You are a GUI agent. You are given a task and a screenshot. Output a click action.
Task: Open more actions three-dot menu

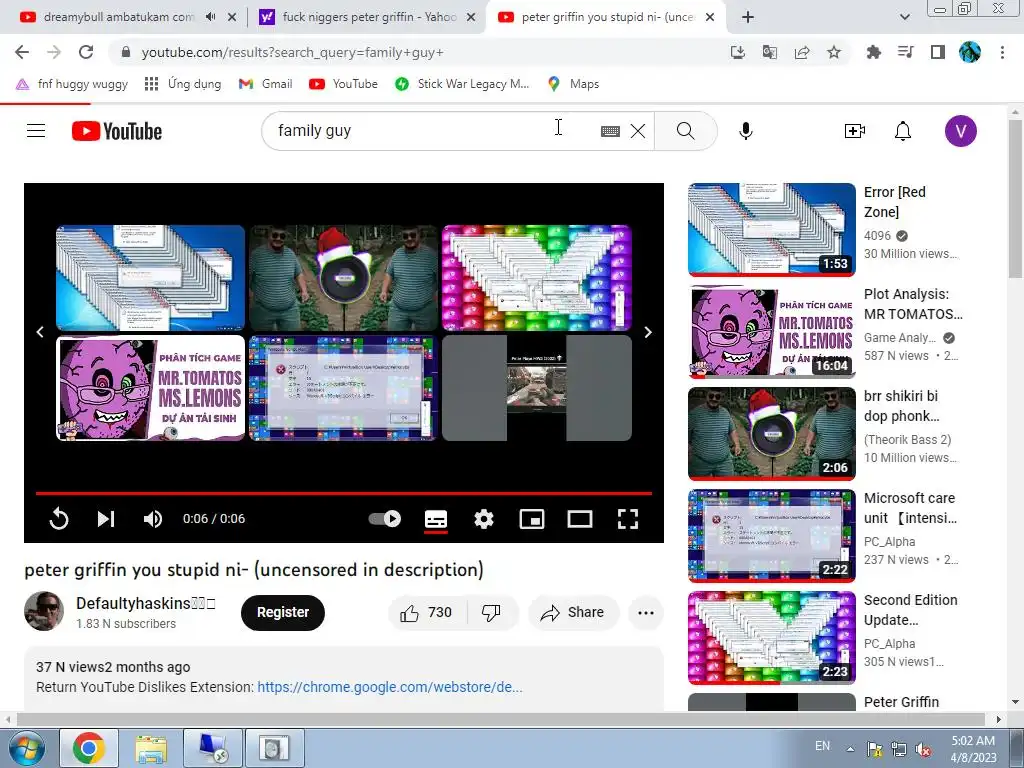(x=646, y=613)
